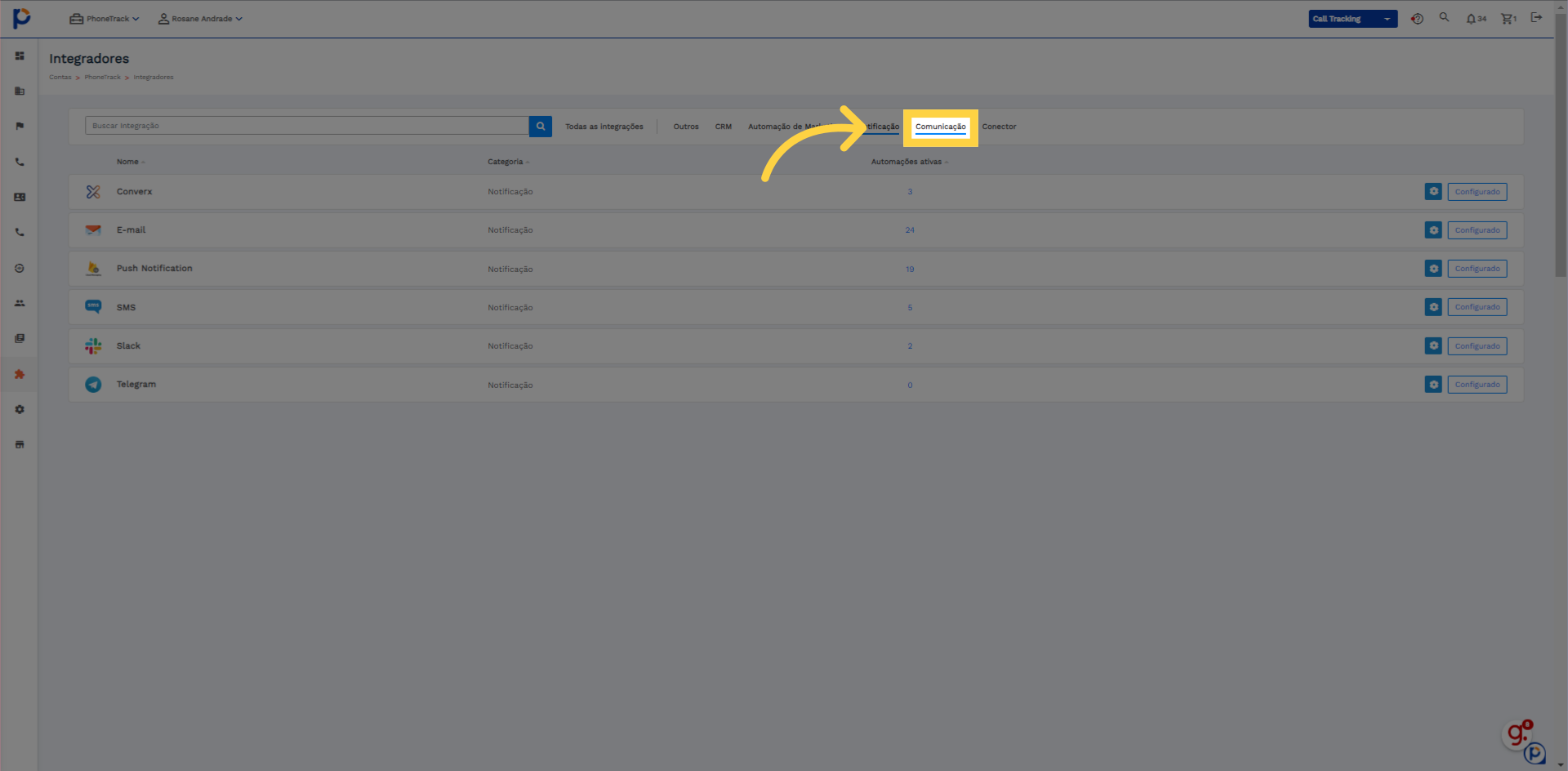This screenshot has height=771, width=1568.
Task: Open E-mail's 24 active automations
Action: pos(910,230)
